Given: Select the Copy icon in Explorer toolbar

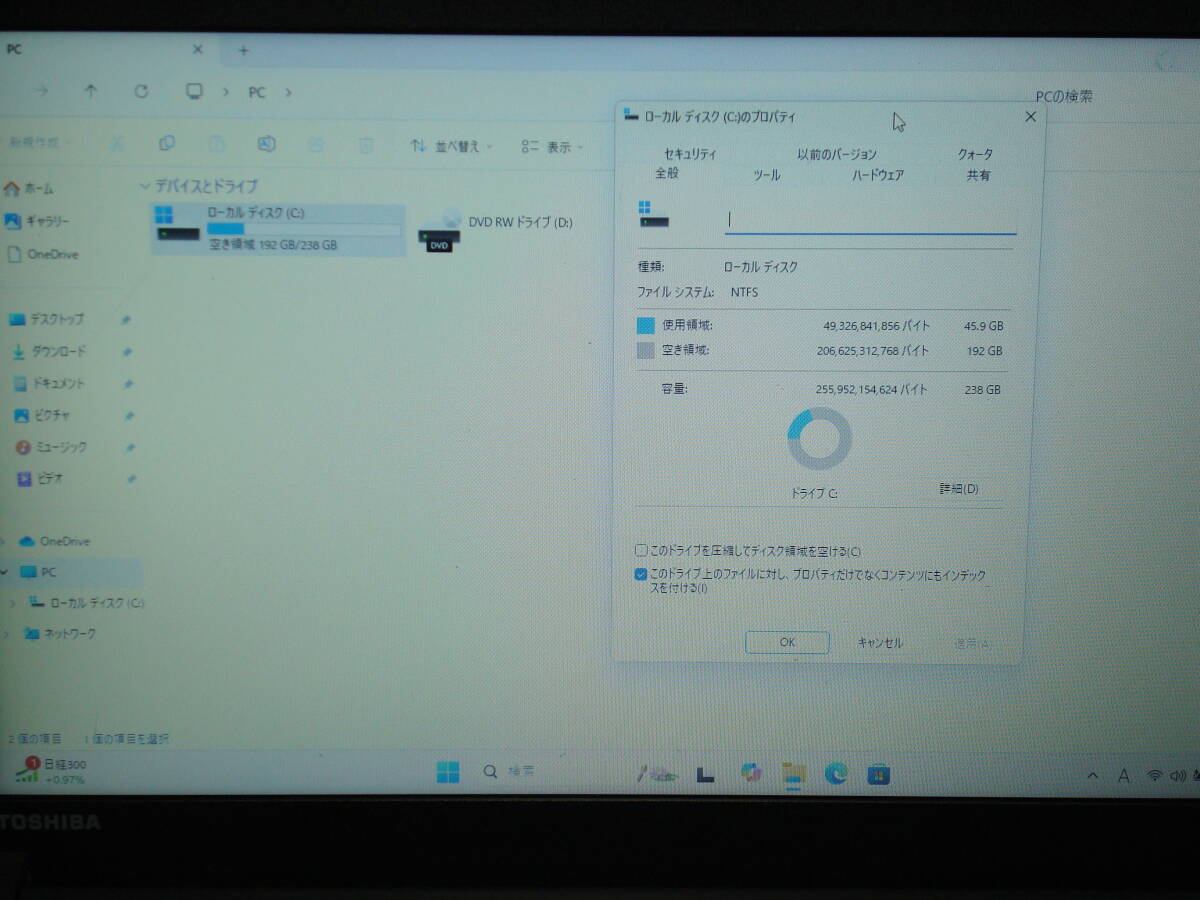Looking at the screenshot, I should (x=167, y=143).
